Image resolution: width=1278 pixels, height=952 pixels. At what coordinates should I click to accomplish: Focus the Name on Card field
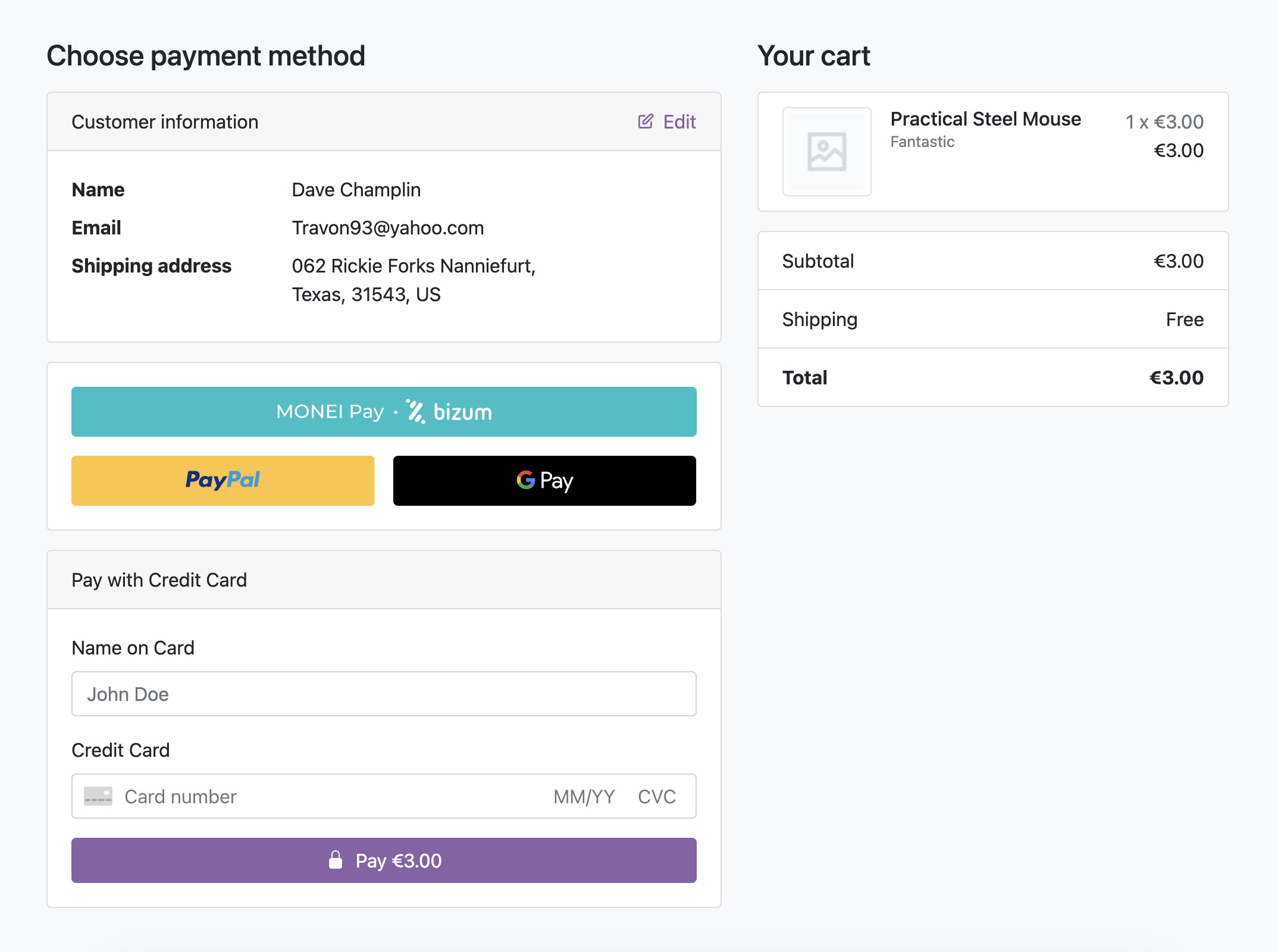(384, 694)
